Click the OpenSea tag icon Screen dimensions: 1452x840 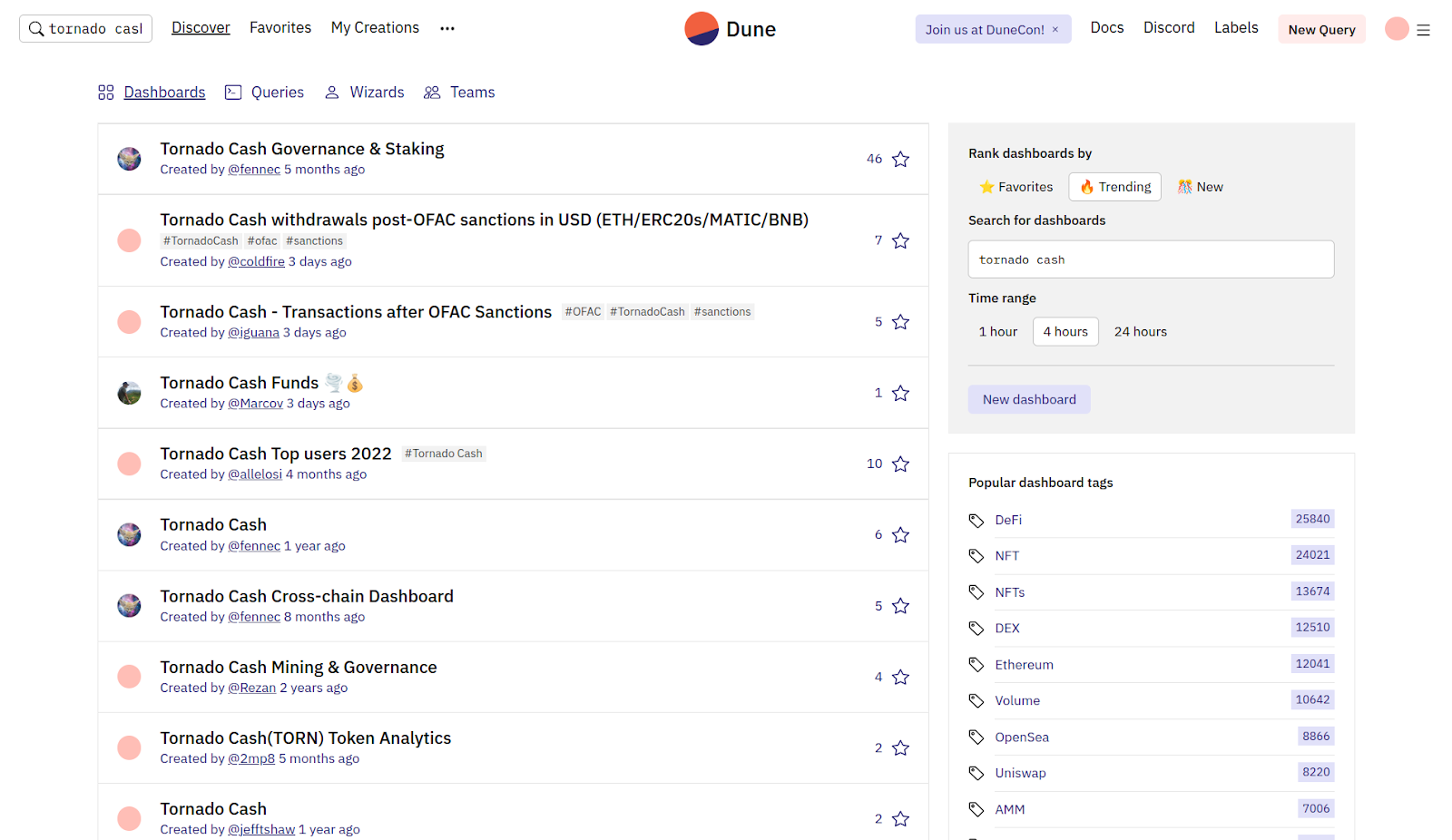pos(976,737)
